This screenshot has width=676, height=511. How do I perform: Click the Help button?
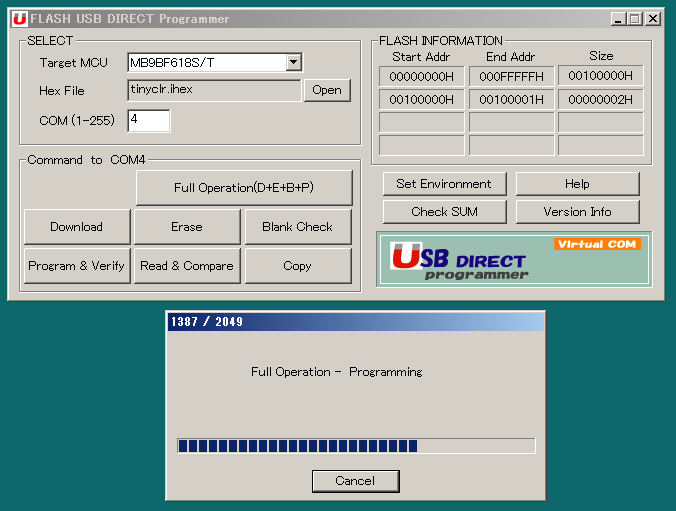577,184
